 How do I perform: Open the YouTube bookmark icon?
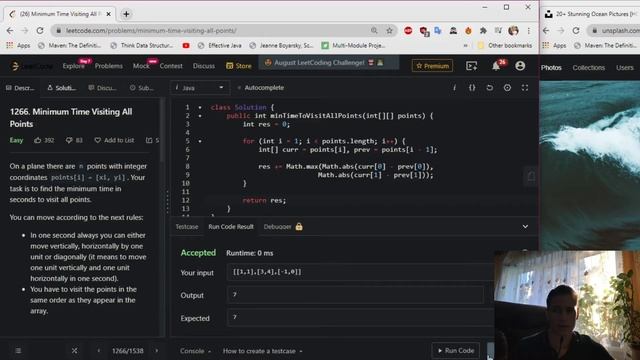pyautogui.click(x=186, y=45)
